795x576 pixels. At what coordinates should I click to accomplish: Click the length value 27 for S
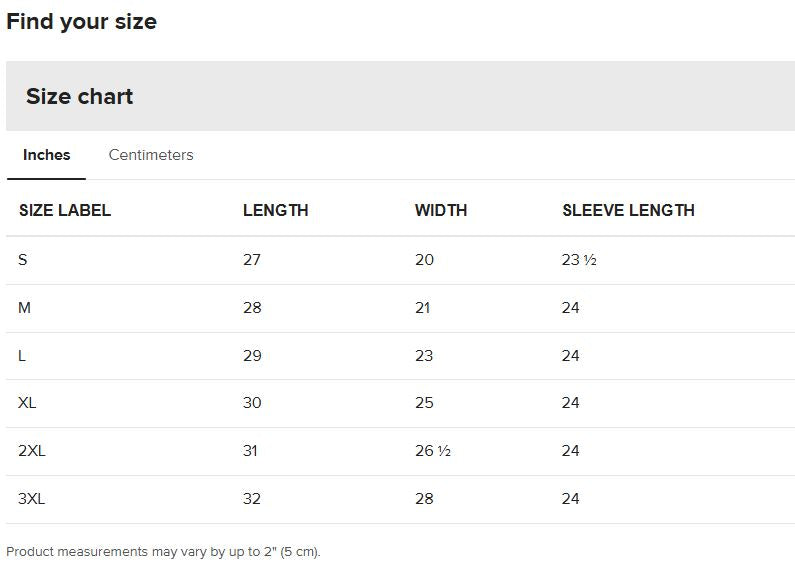252,260
